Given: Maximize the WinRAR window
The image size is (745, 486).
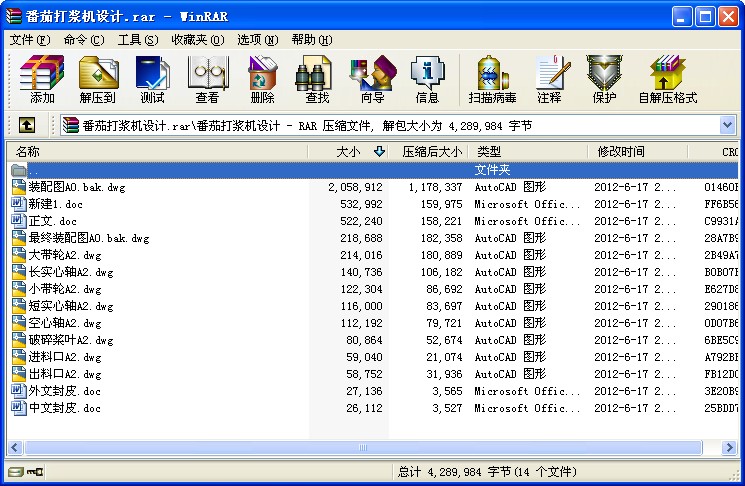Looking at the screenshot, I should click(x=705, y=17).
